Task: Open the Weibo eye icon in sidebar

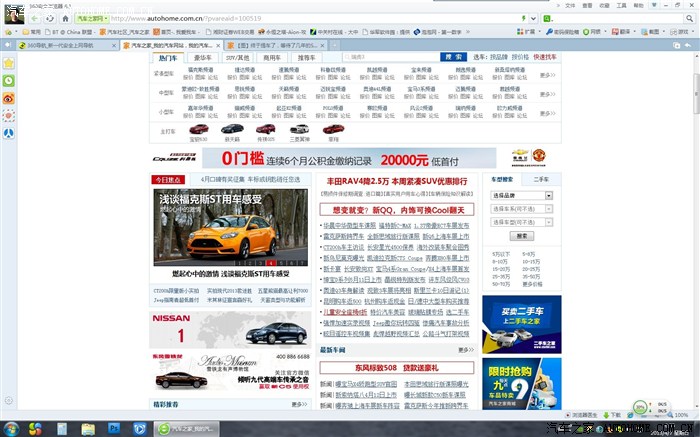Action: pyautogui.click(x=9, y=98)
